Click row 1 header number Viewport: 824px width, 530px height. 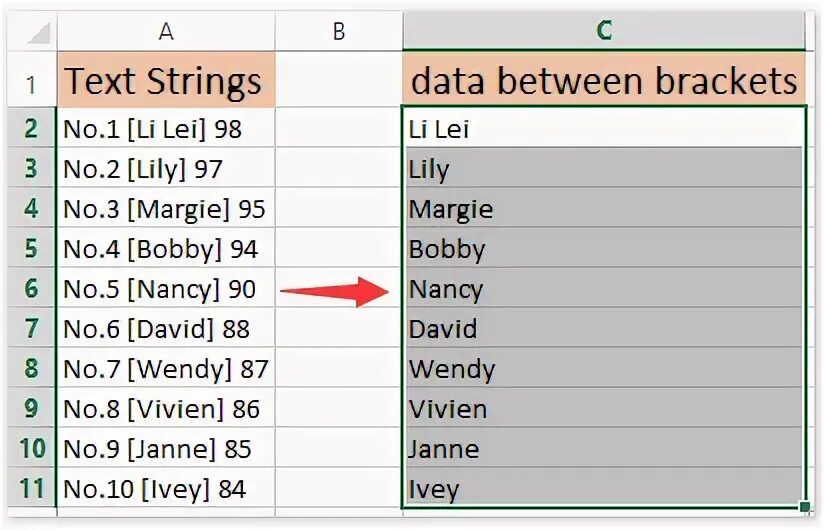coord(30,82)
